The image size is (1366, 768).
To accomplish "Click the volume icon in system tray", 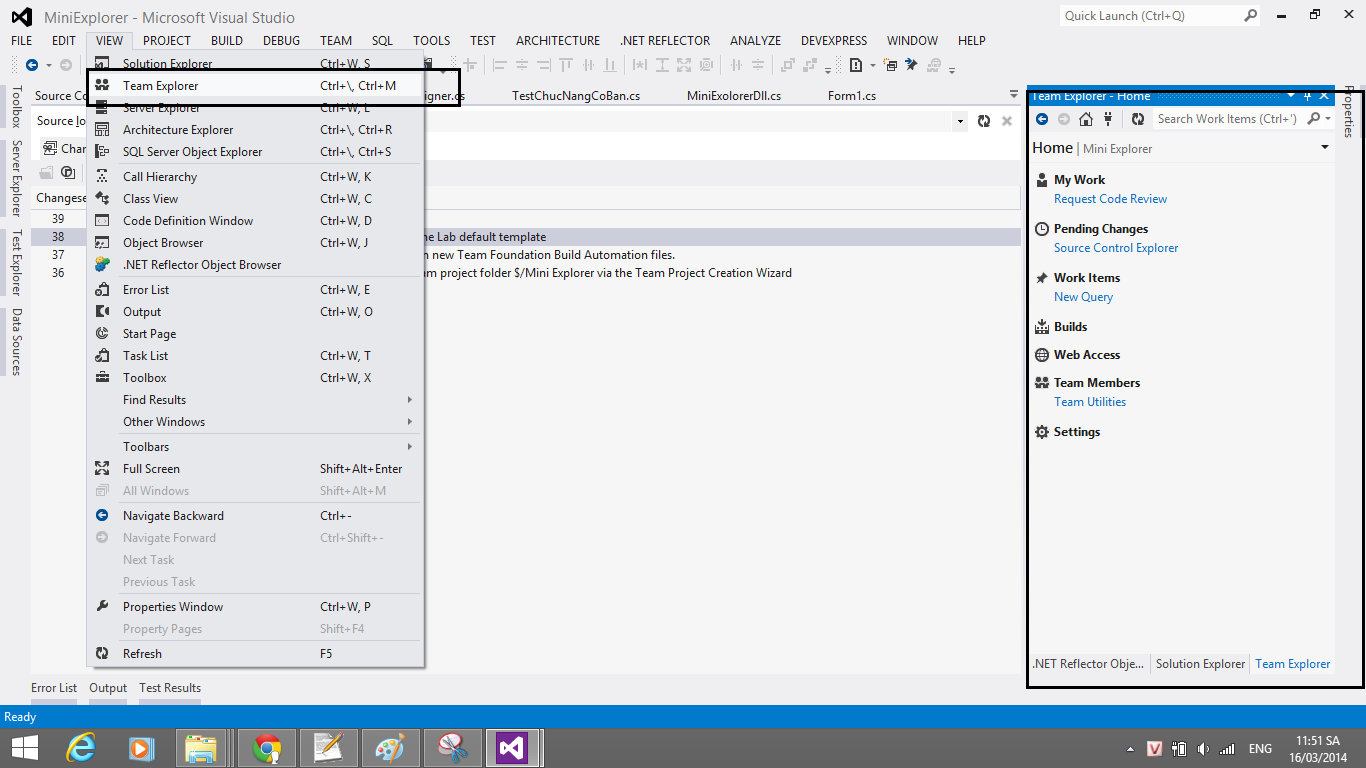I will point(1202,749).
